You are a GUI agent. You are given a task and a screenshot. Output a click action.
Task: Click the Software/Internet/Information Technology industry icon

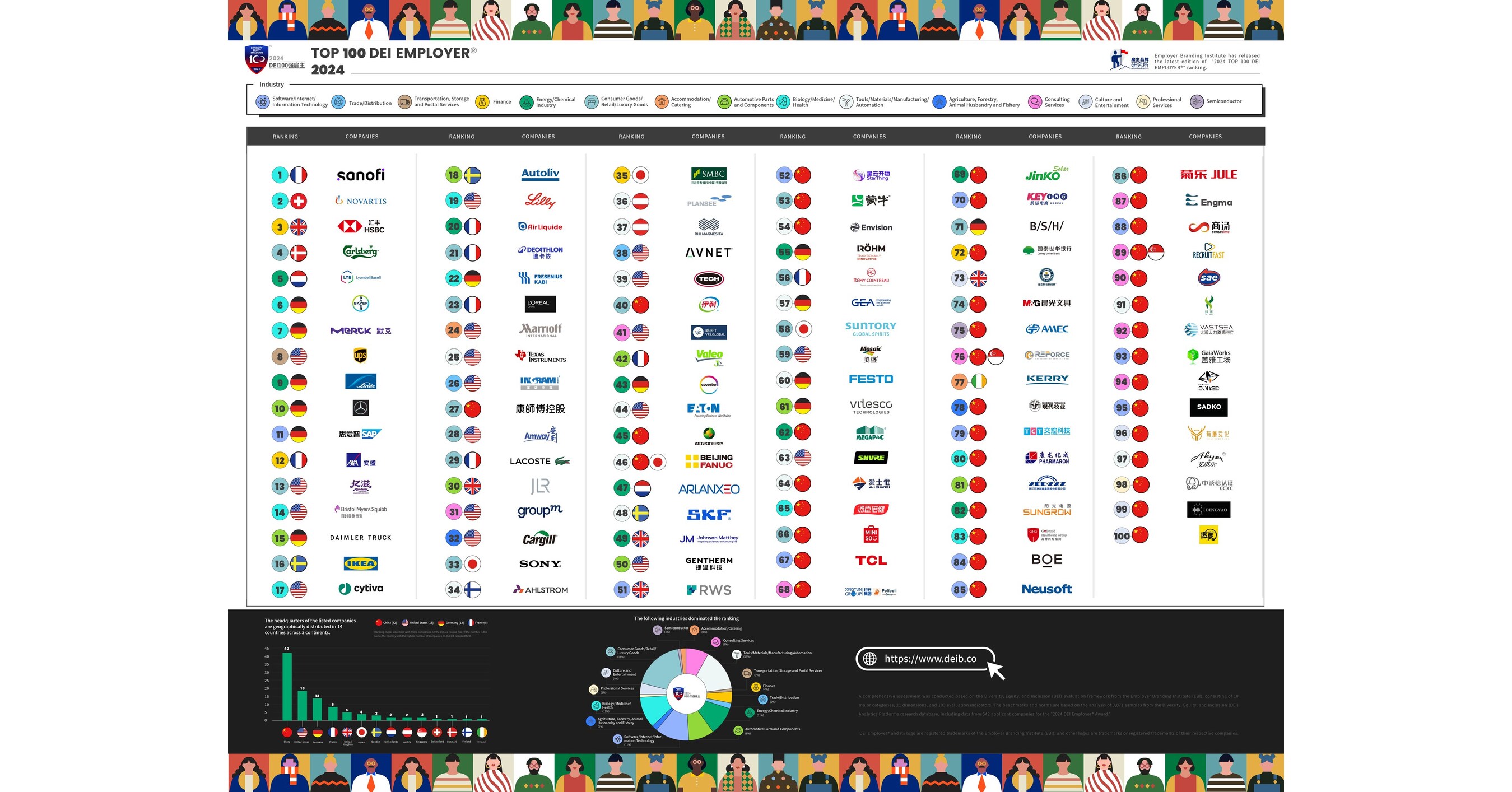[262, 102]
